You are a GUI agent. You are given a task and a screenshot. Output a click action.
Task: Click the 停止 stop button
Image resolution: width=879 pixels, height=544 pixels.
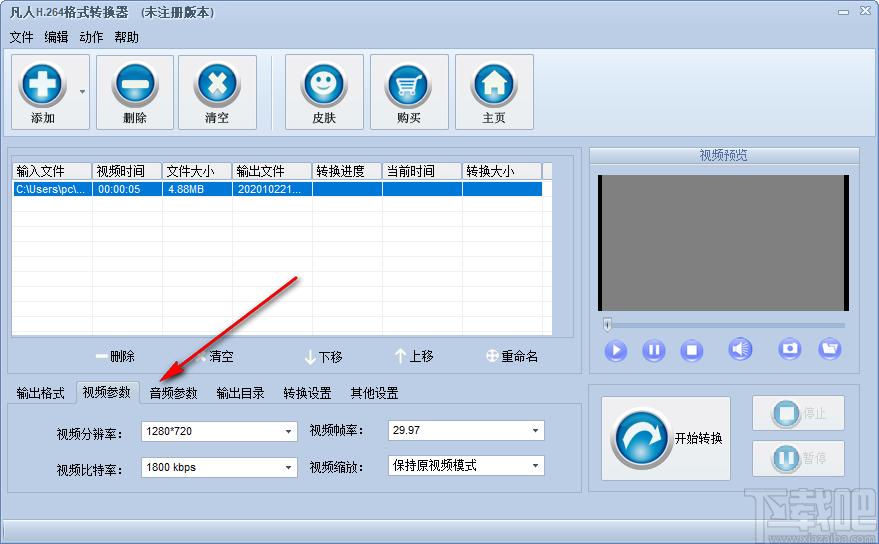click(x=798, y=413)
